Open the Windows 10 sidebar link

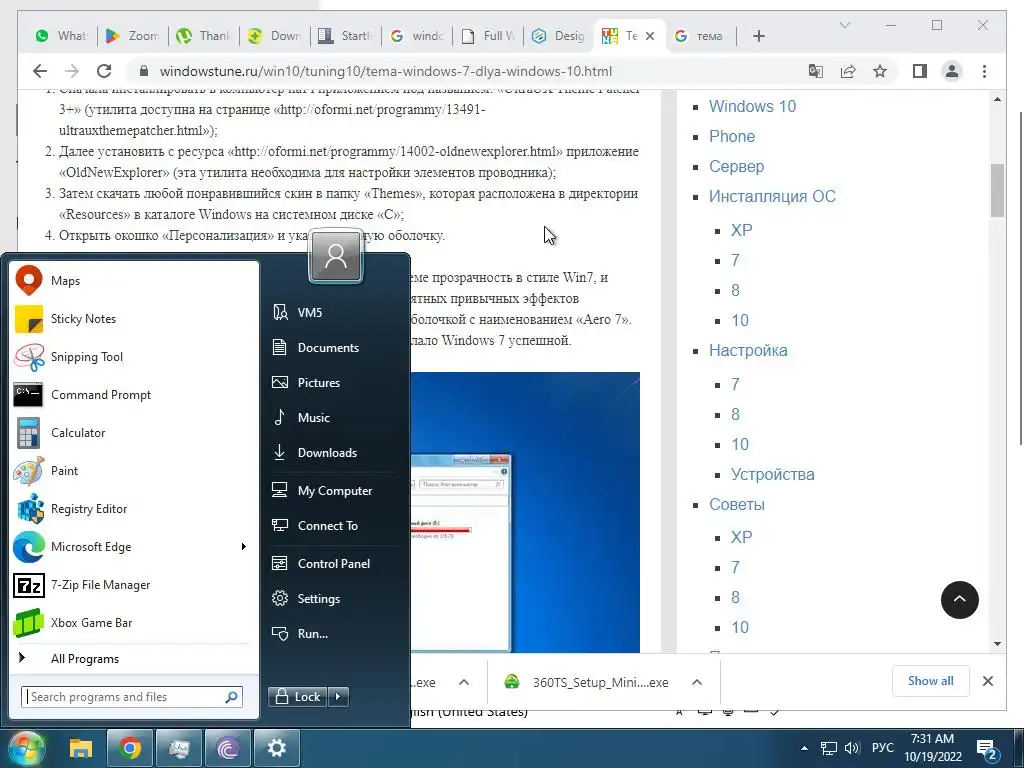[x=752, y=106]
